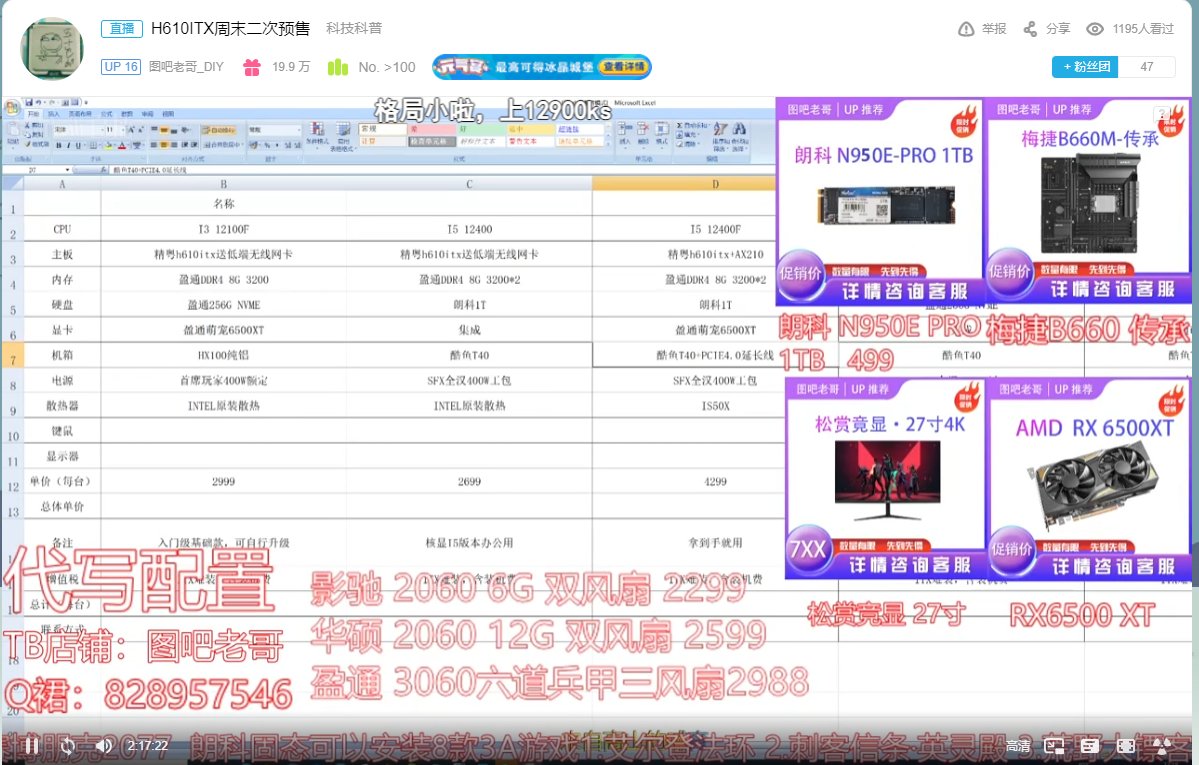The image size is (1199, 765).
Task: Open the 高清 quality selector
Action: (x=1018, y=746)
